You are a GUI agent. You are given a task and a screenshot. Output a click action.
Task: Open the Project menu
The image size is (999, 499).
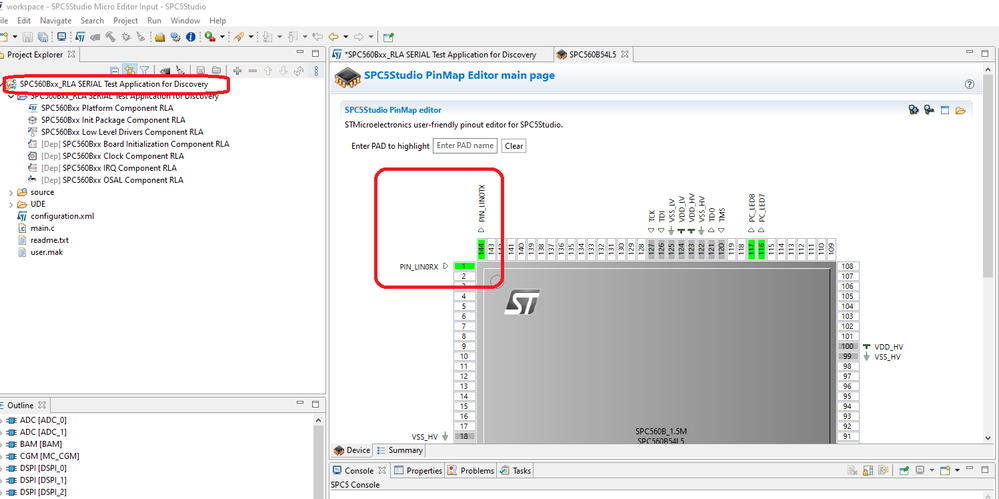click(x=126, y=20)
